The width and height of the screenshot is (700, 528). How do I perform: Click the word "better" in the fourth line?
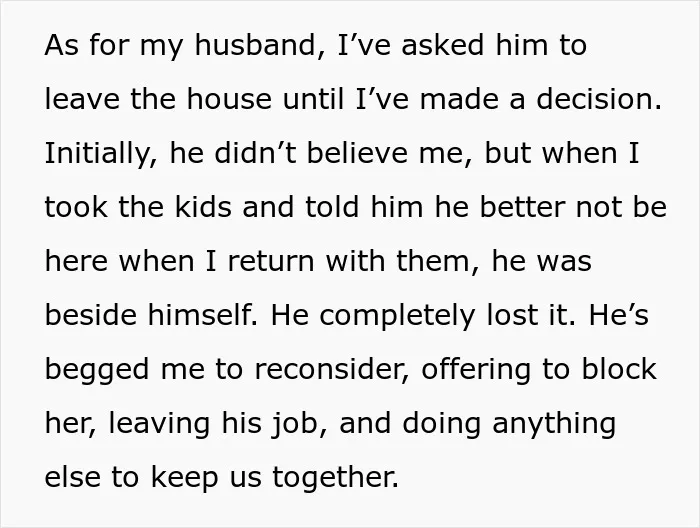[522, 207]
